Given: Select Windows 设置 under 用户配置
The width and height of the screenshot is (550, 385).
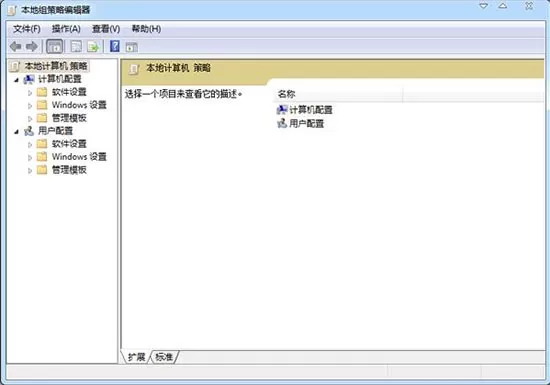Looking at the screenshot, I should (x=79, y=156).
